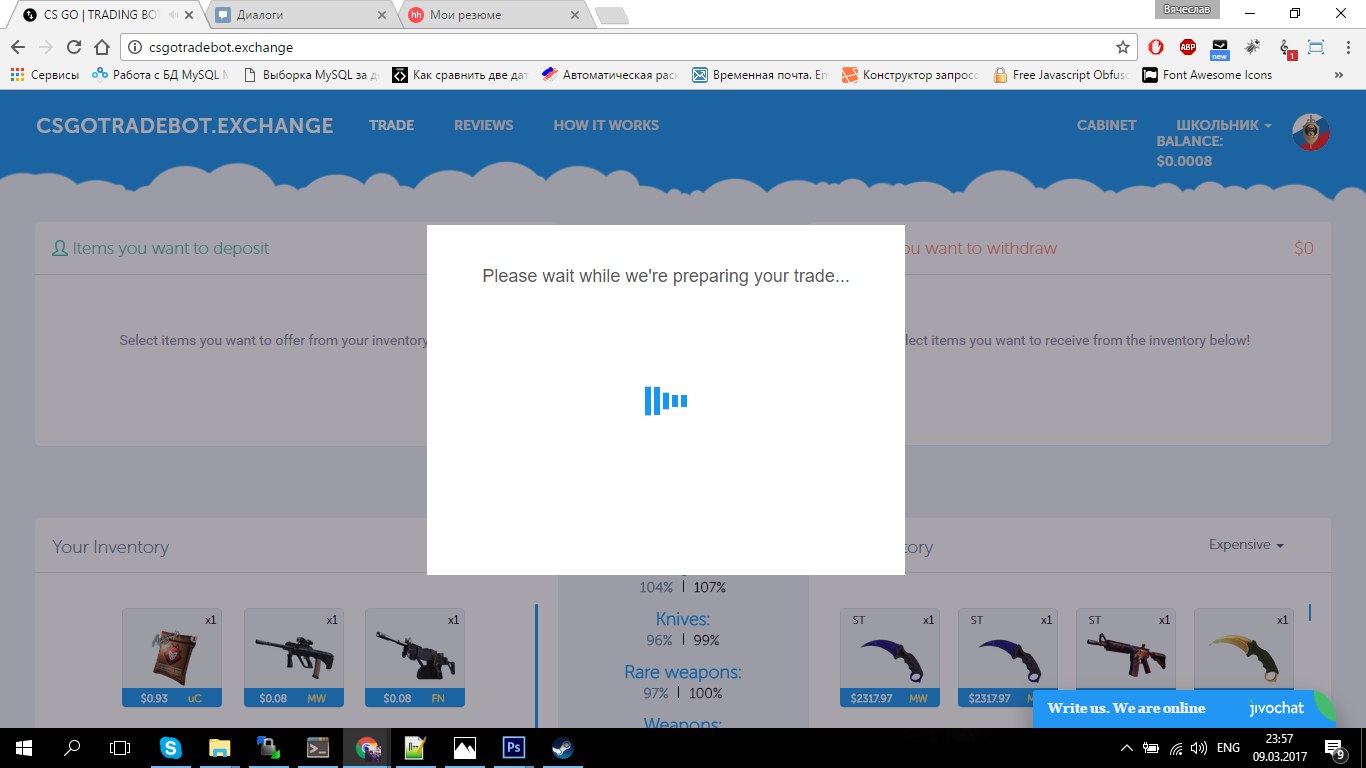Open the TRADE menu item
This screenshot has height=768, width=1366.
[391, 125]
